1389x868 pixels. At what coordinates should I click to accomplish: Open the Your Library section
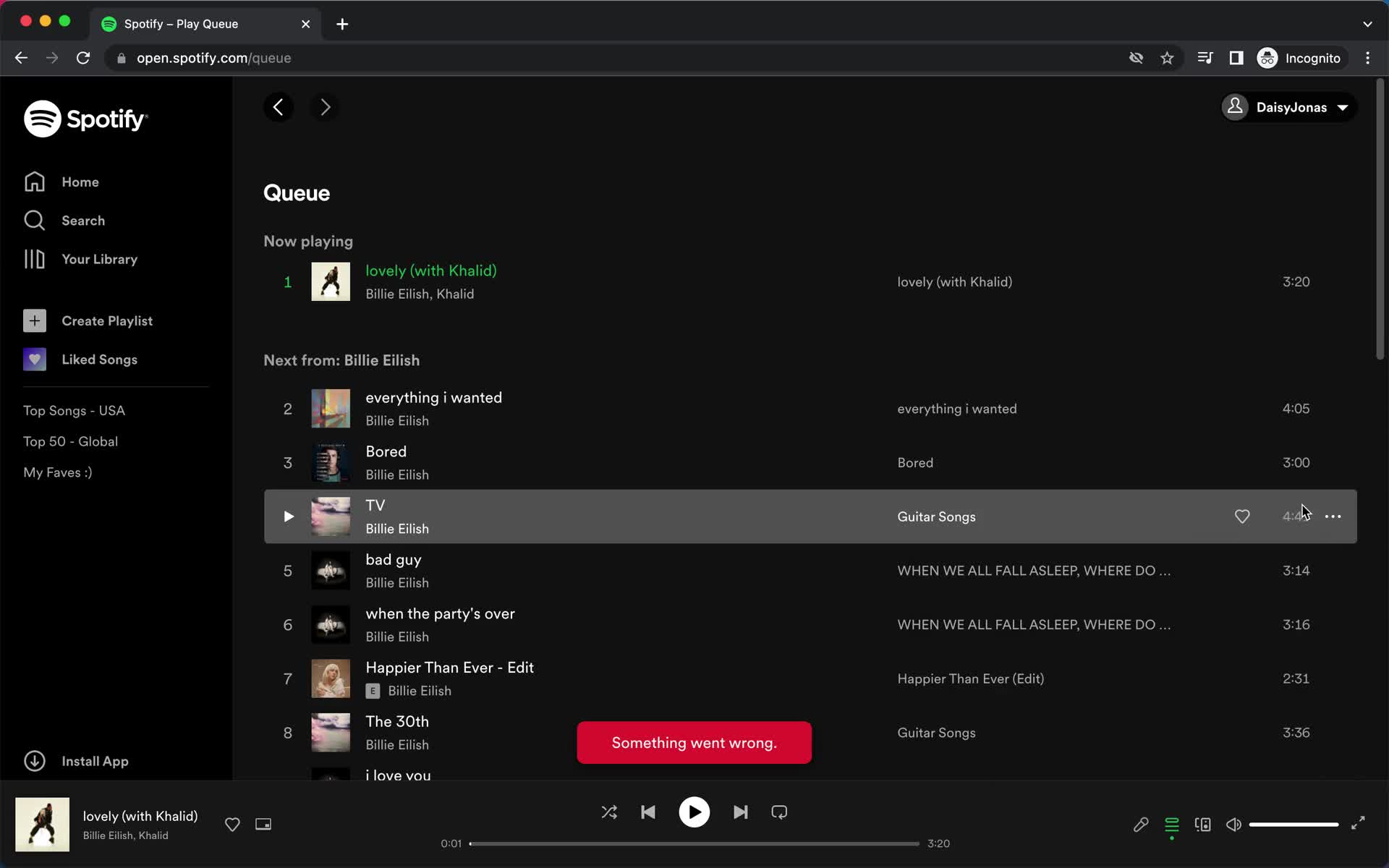(99, 259)
